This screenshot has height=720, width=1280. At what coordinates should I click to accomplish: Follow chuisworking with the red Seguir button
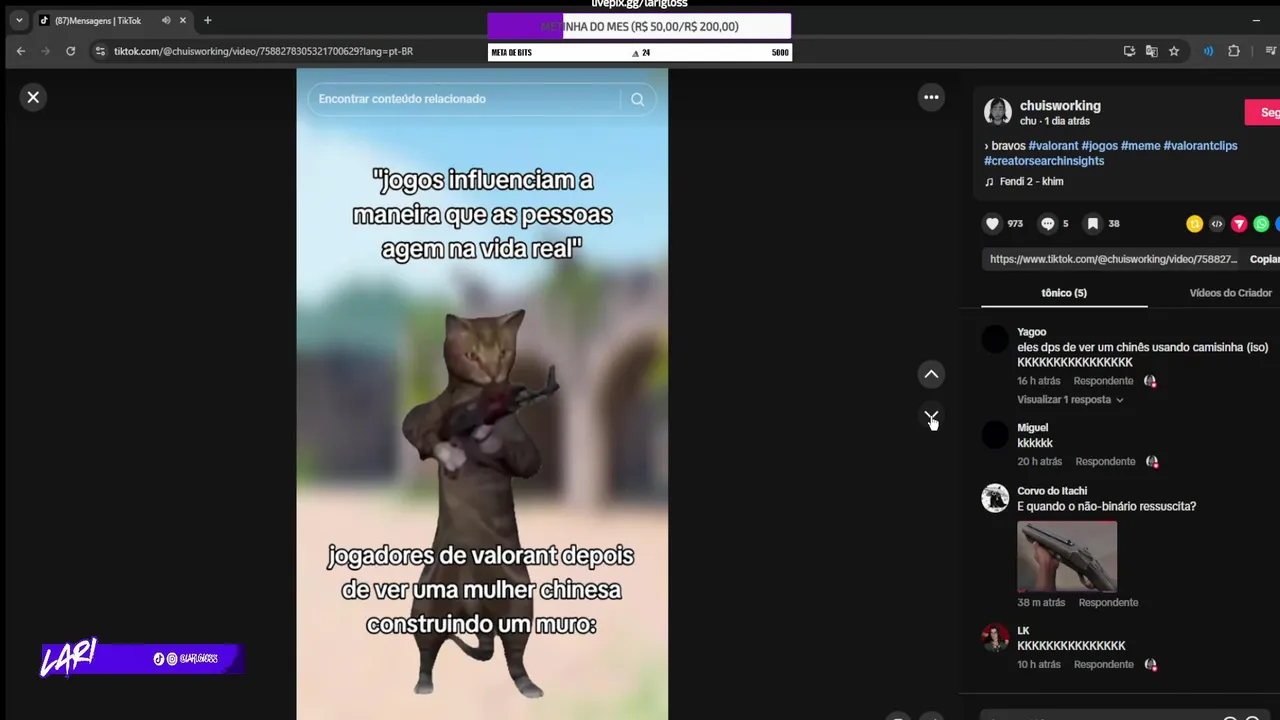coord(1262,112)
